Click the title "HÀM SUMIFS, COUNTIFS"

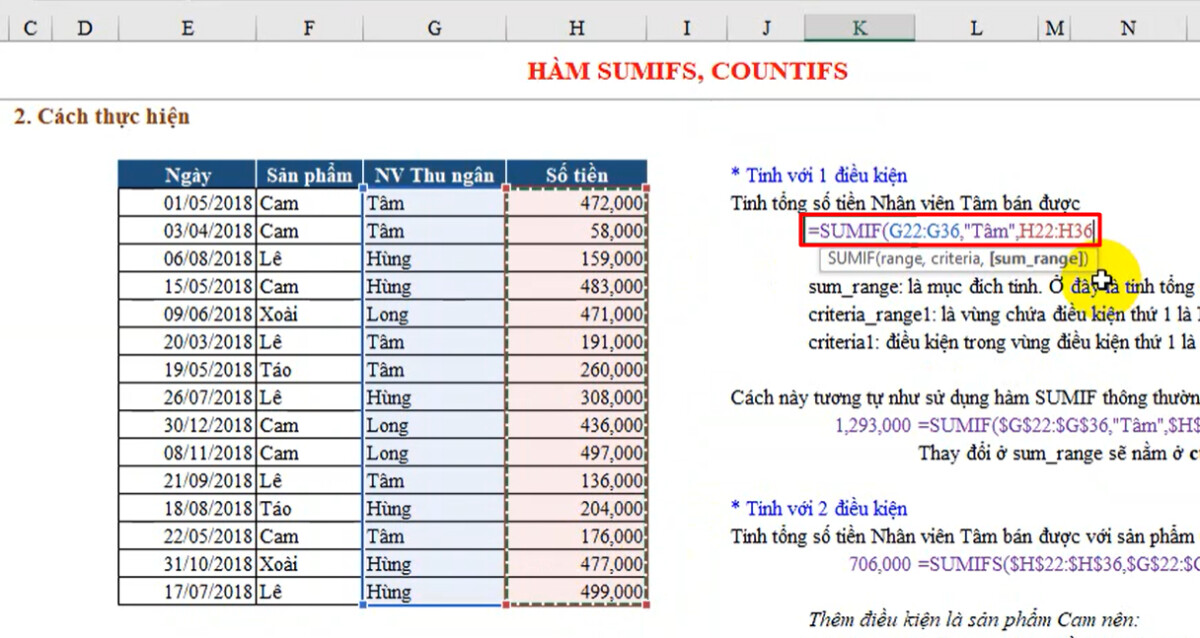(x=687, y=71)
